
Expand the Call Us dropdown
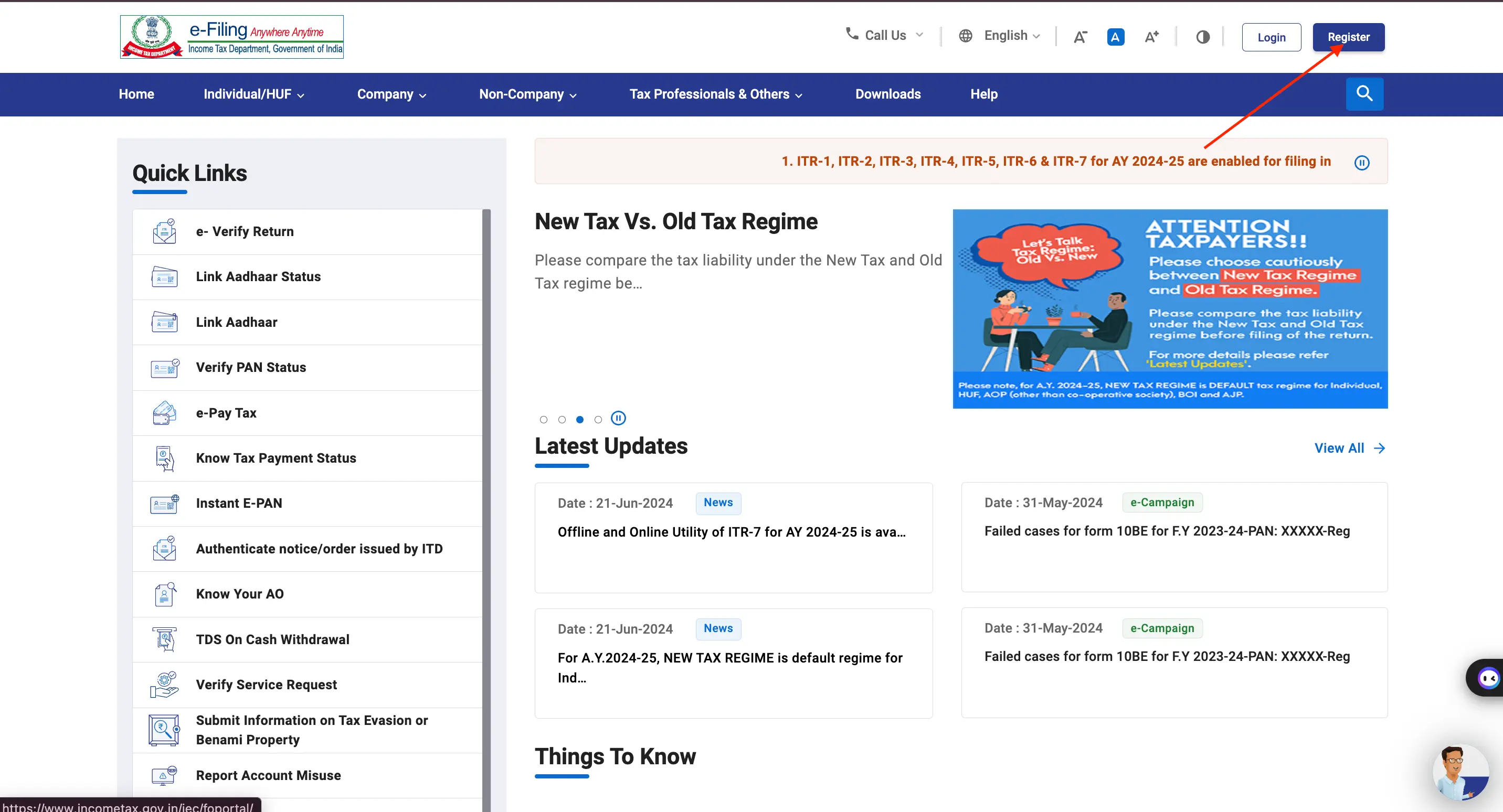(x=884, y=35)
